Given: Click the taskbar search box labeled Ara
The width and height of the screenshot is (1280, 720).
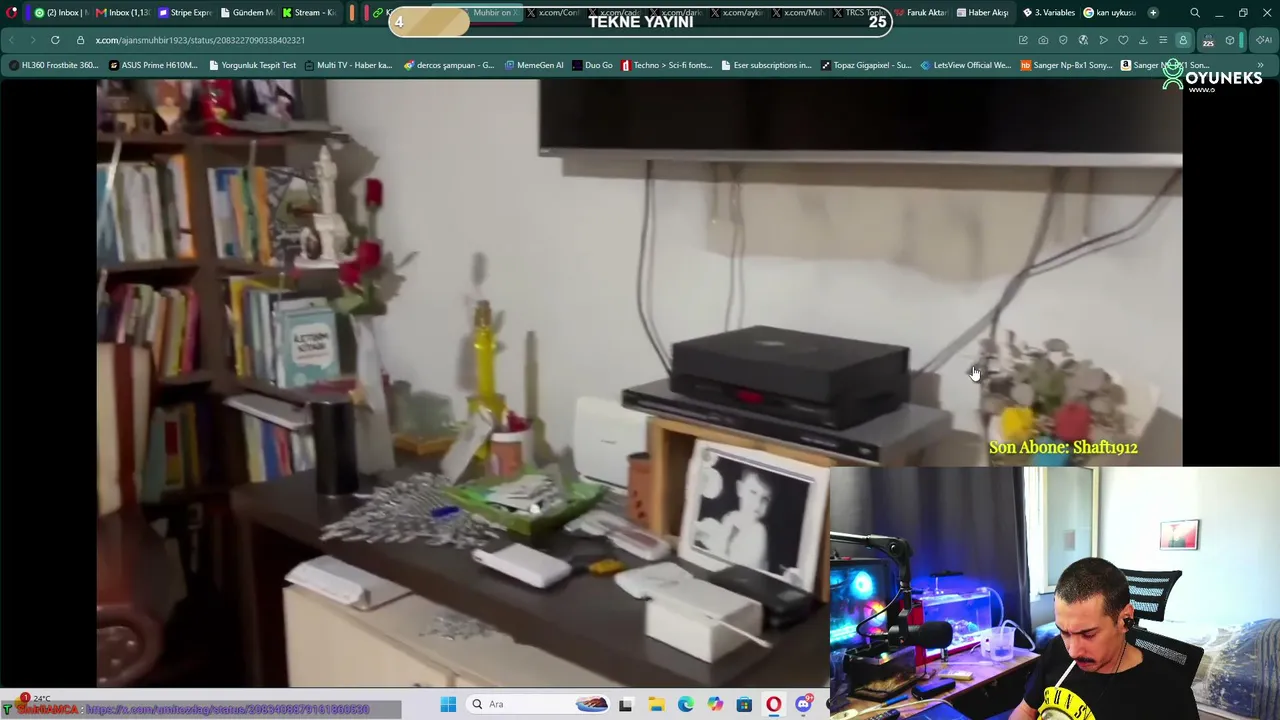Looking at the screenshot, I should click(540, 704).
